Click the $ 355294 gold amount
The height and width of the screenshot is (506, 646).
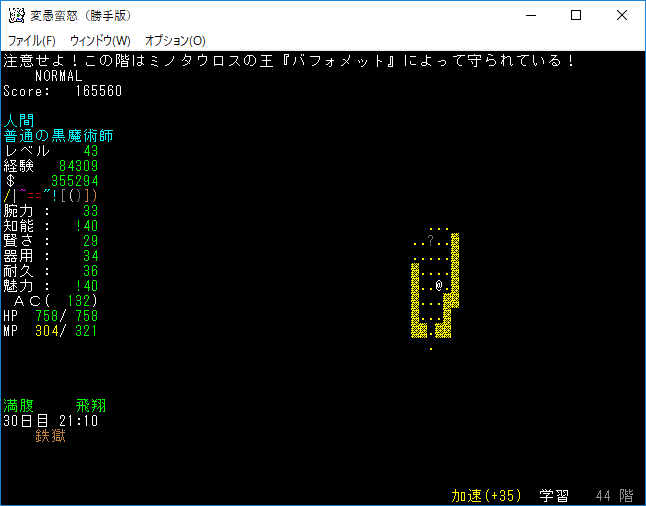(x=51, y=181)
